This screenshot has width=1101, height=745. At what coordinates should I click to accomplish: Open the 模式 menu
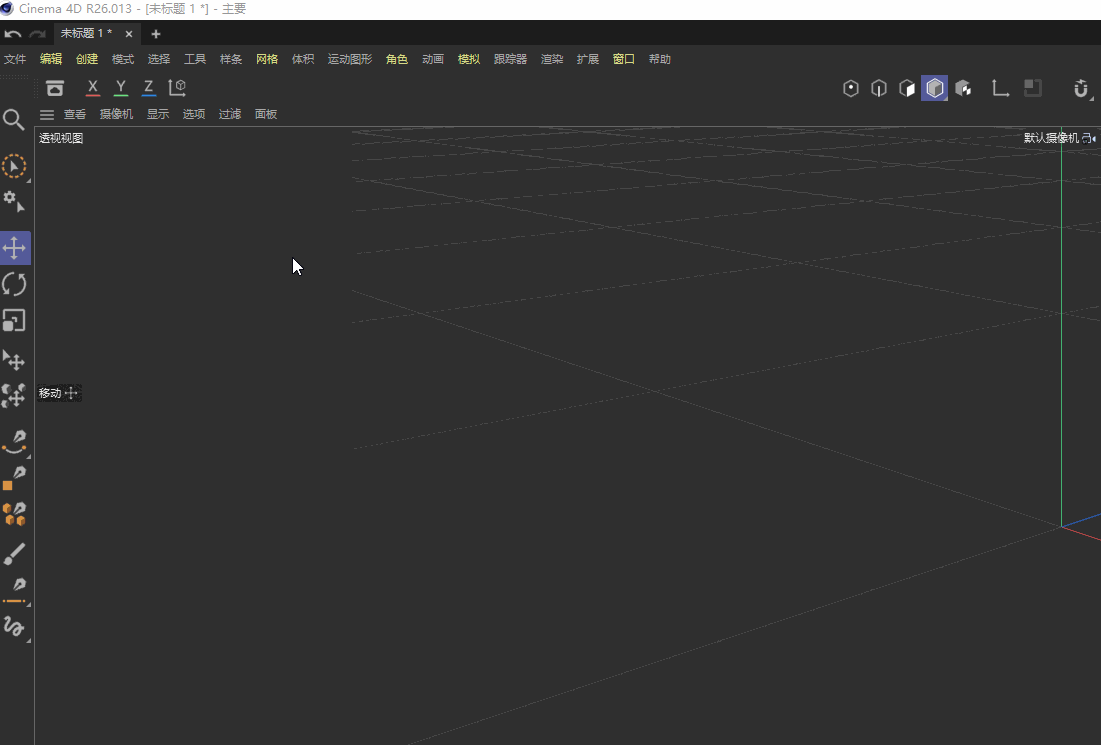[x=123, y=59]
